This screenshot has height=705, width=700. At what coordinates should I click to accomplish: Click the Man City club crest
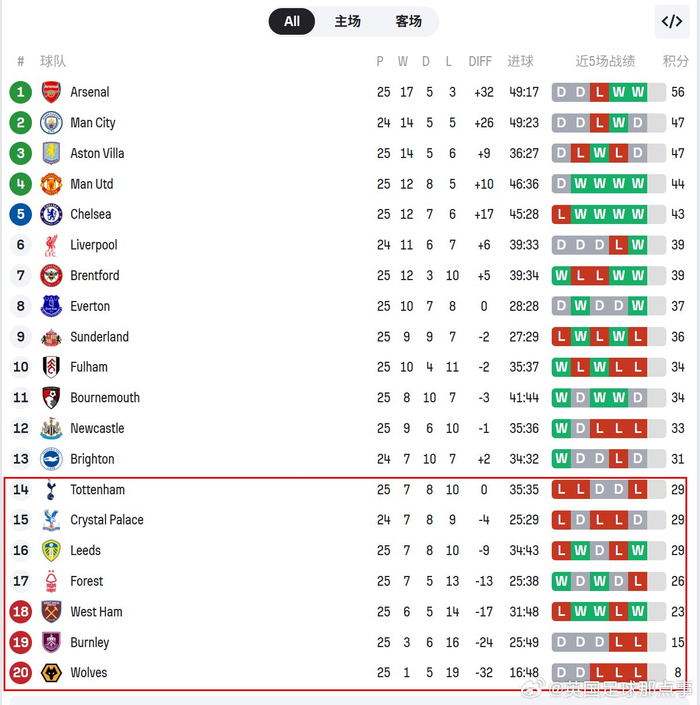click(51, 123)
